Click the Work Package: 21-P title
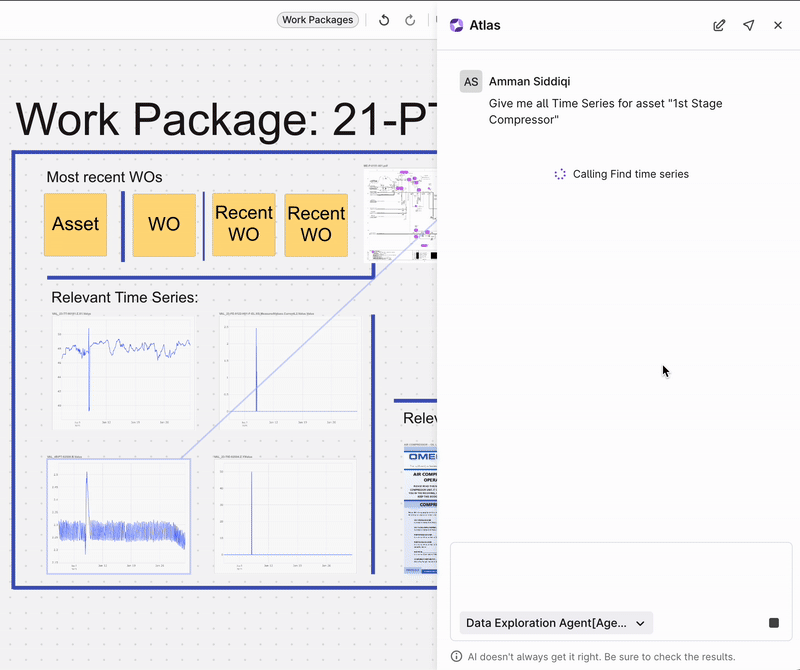Image resolution: width=800 pixels, height=670 pixels. click(227, 119)
